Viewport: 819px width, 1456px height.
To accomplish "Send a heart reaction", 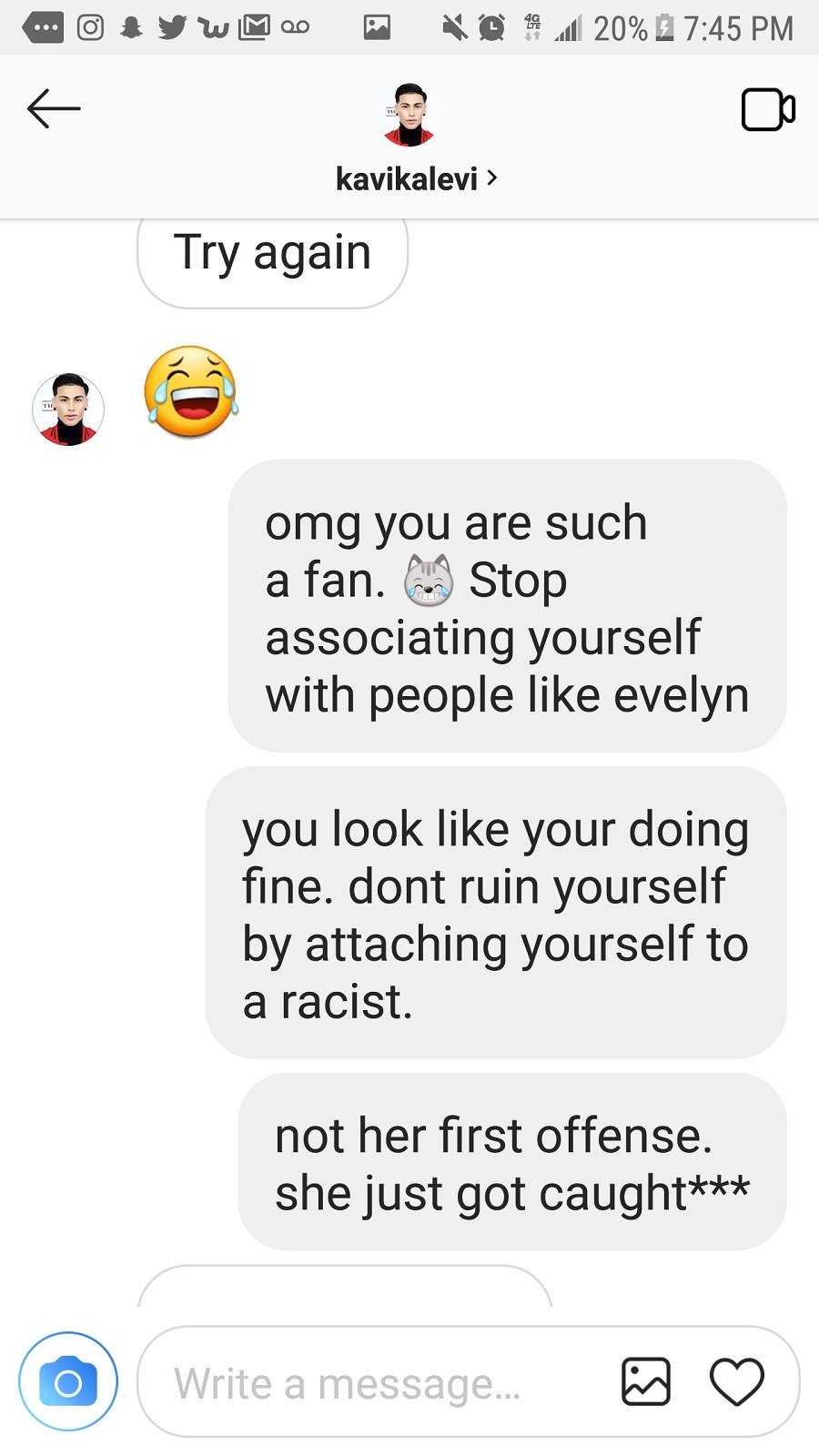I will [736, 1381].
